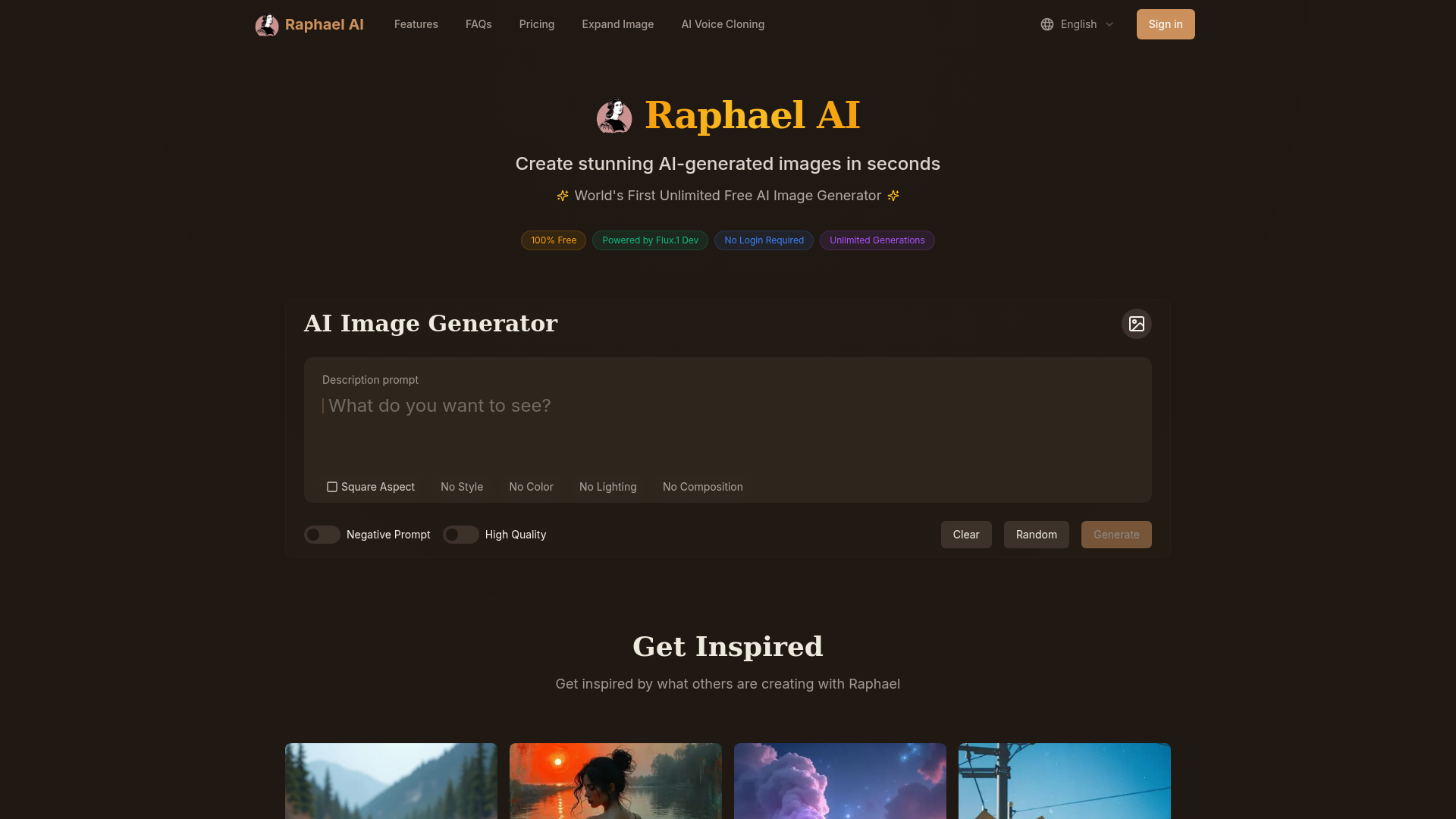Focus the description prompt text area
This screenshot has width=1456, height=819.
728,428
